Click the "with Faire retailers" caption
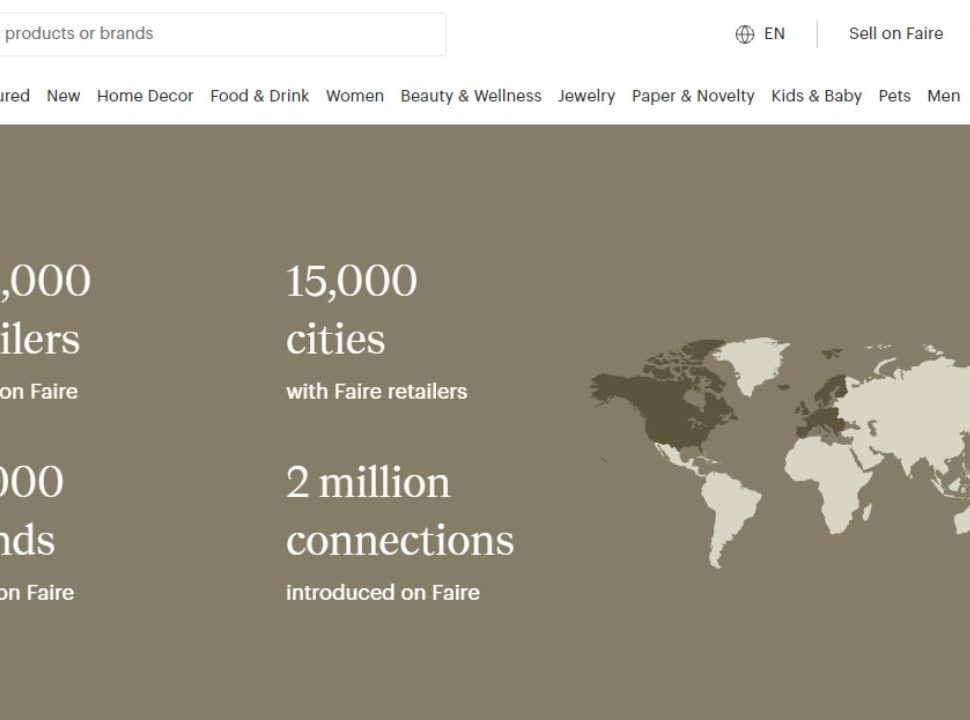This screenshot has height=720, width=970. [x=377, y=392]
